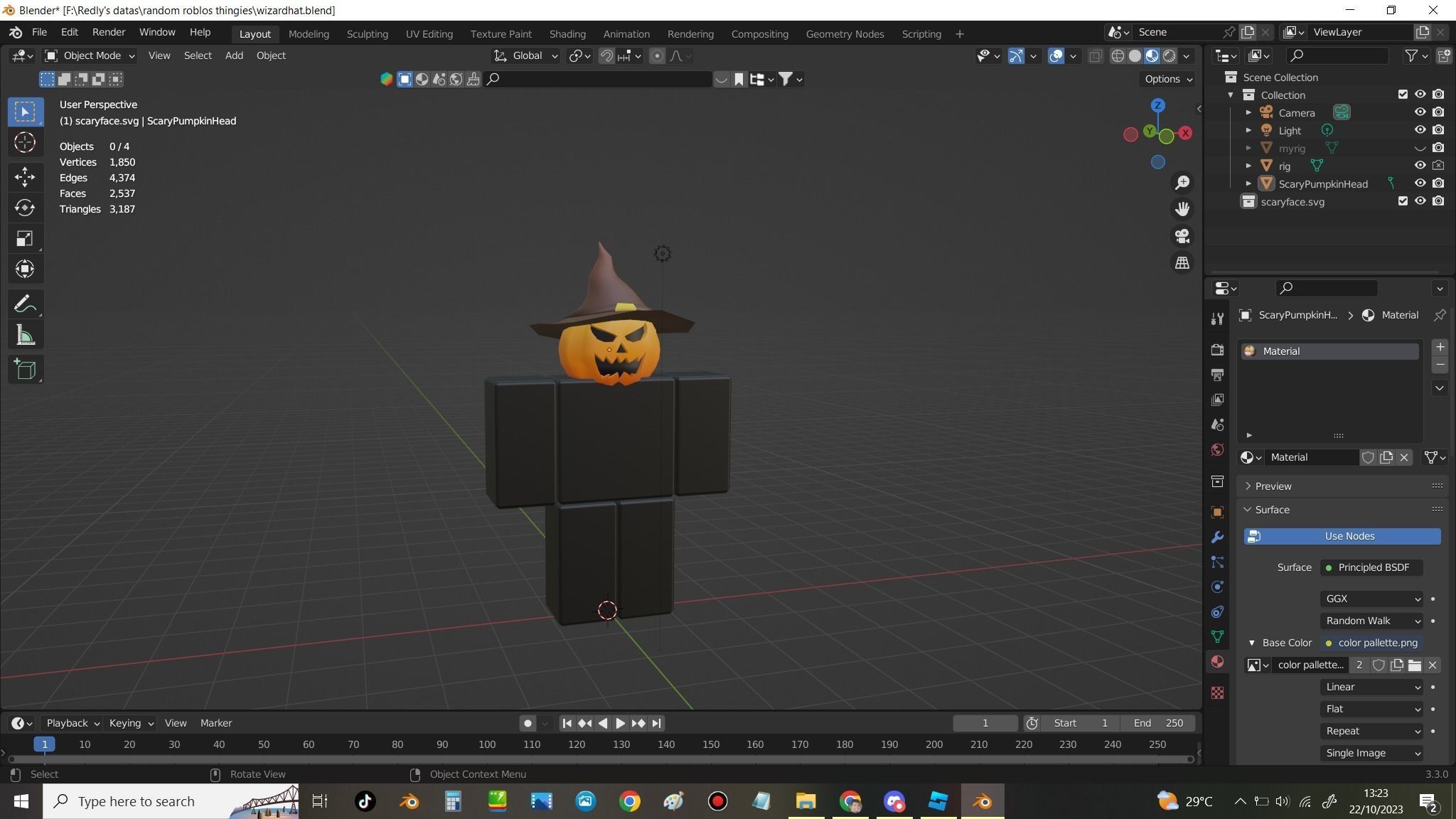Open the GGX distribution dropdown
The image size is (1456, 819).
[x=1371, y=599]
